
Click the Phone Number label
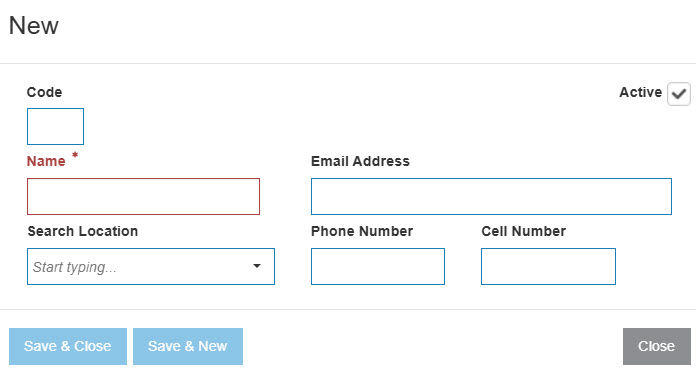pyautogui.click(x=362, y=231)
